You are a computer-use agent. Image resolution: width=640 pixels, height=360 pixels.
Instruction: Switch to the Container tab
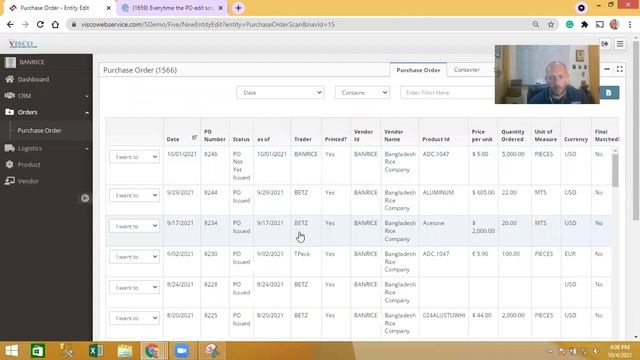[x=467, y=70]
